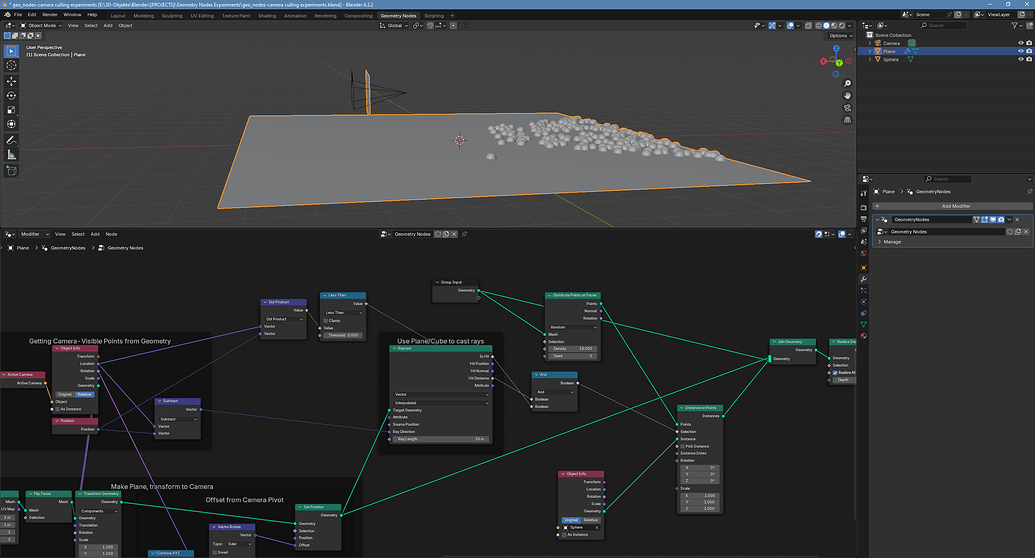Viewport: 1035px width, 558px height.
Task: Hide the Sphere object using its eye icon
Action: point(1020,59)
